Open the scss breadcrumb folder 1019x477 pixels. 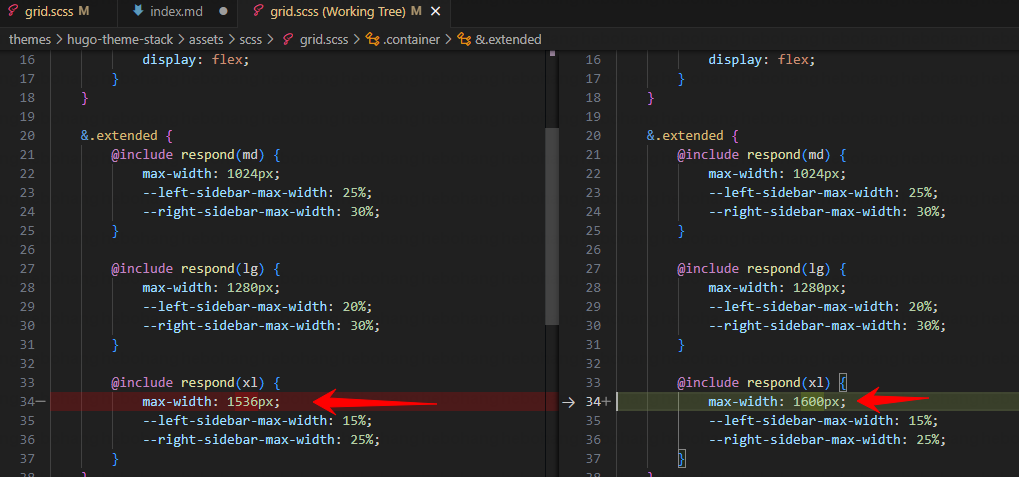pyautogui.click(x=251, y=40)
